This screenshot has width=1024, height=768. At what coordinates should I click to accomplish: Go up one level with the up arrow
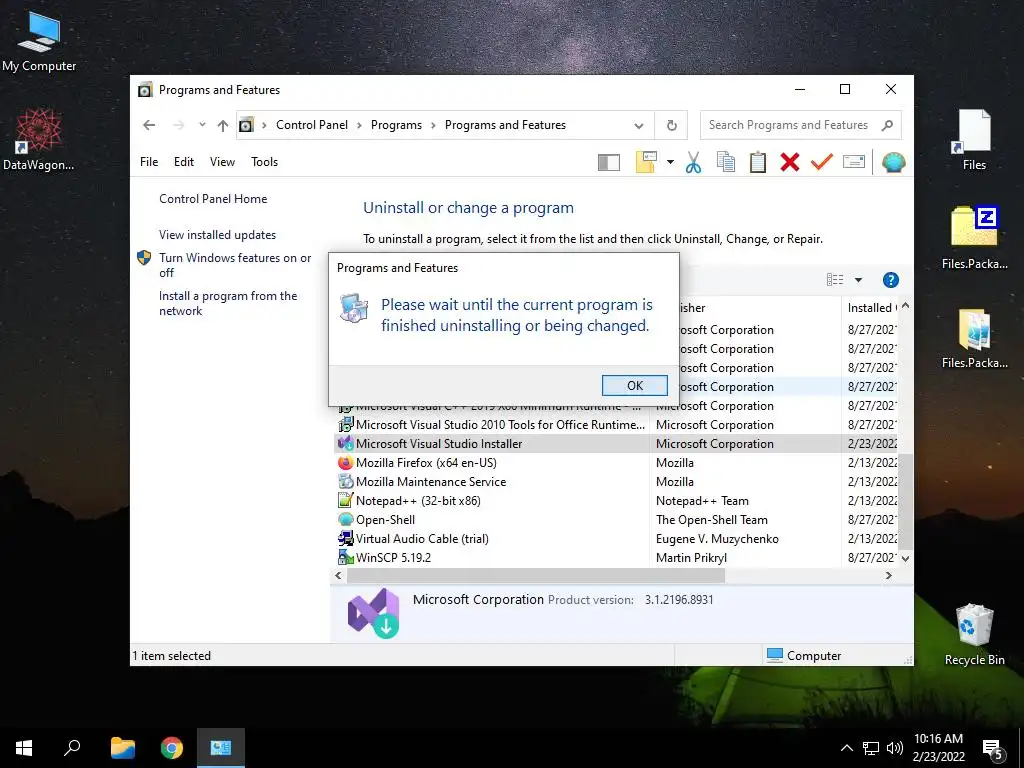(x=223, y=125)
